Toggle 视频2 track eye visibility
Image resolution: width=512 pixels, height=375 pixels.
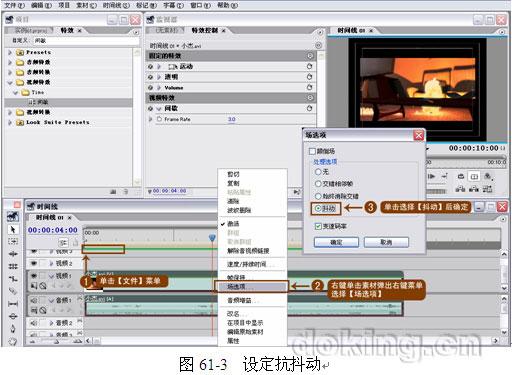click(34, 263)
